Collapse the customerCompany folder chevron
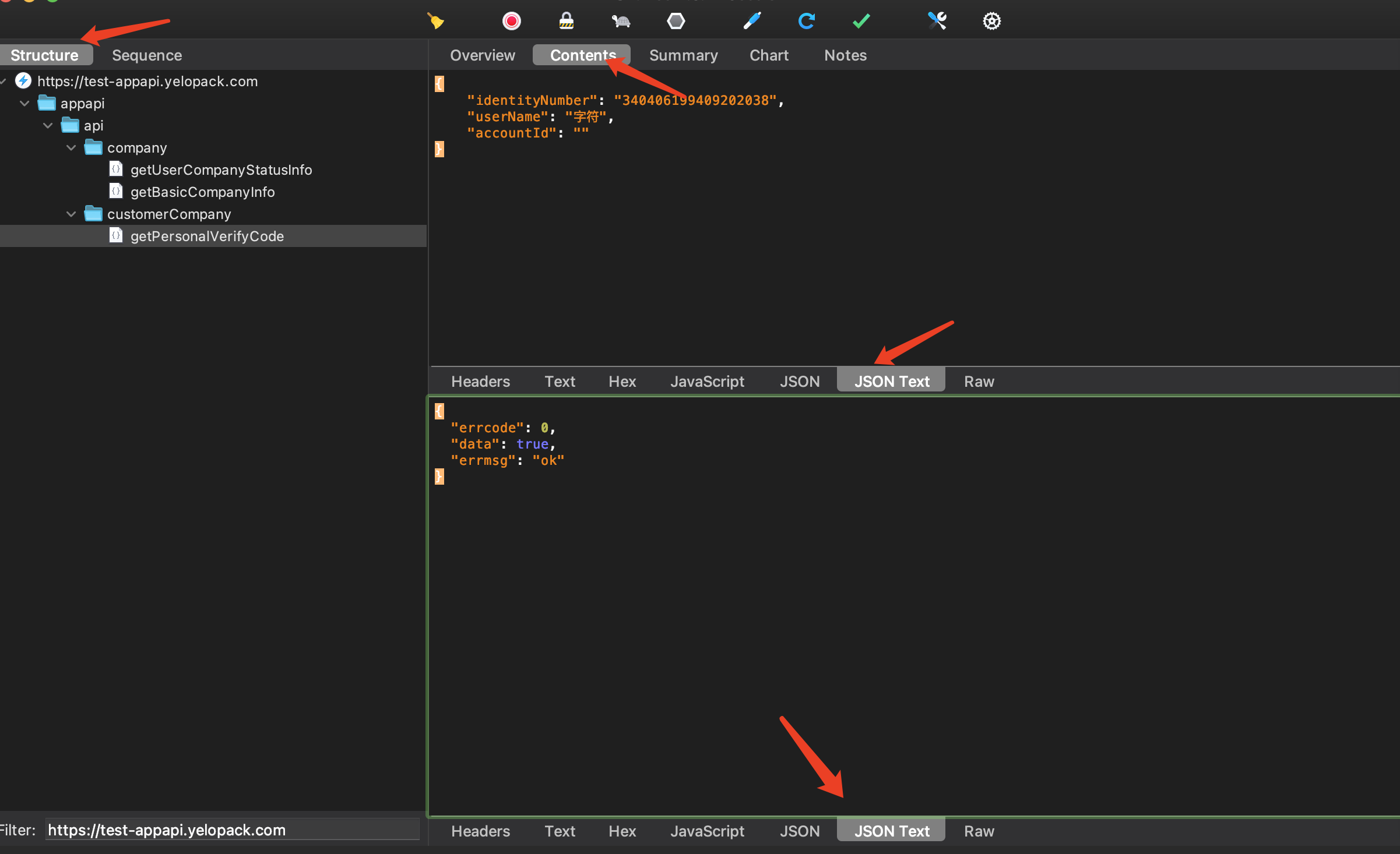The width and height of the screenshot is (1400, 854). [71, 214]
